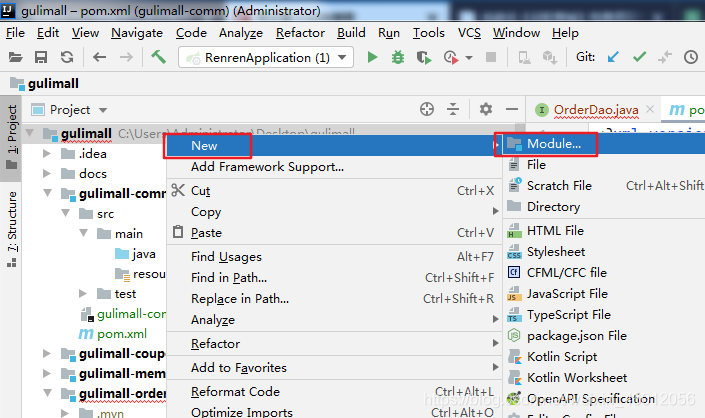Select the java source folder

click(144, 254)
